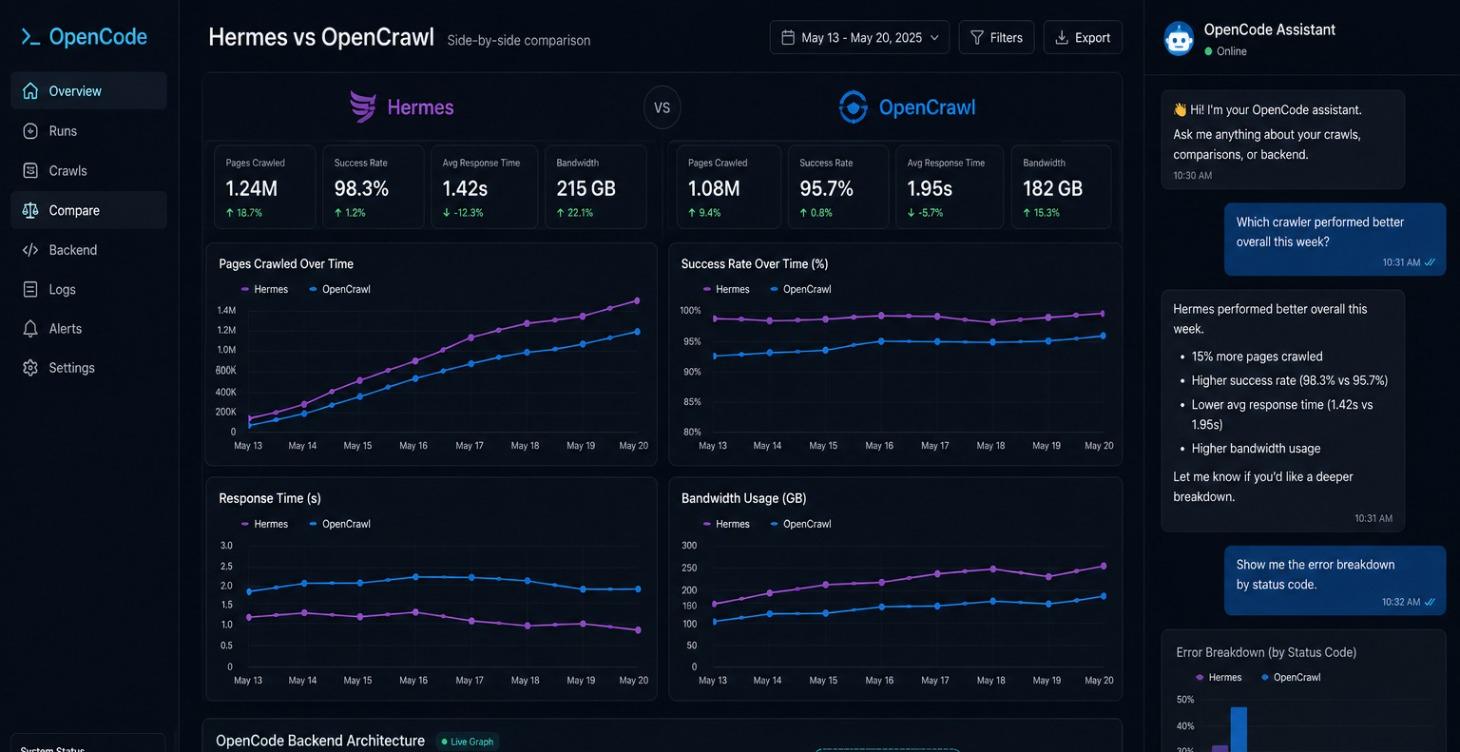Open the Alerts menu entry
This screenshot has height=752, width=1460.
[x=89, y=328]
